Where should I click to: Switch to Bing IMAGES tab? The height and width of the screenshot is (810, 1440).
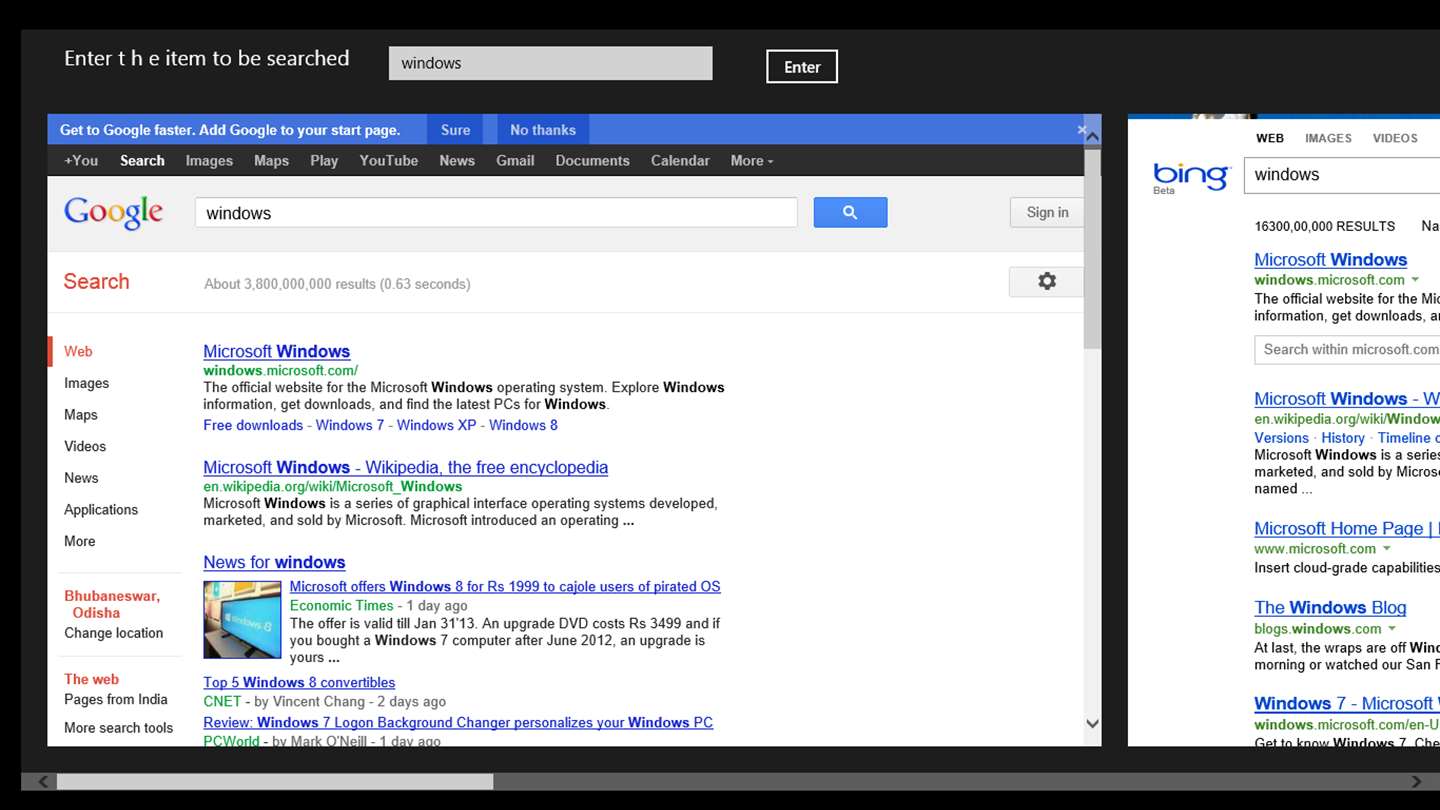tap(1328, 138)
